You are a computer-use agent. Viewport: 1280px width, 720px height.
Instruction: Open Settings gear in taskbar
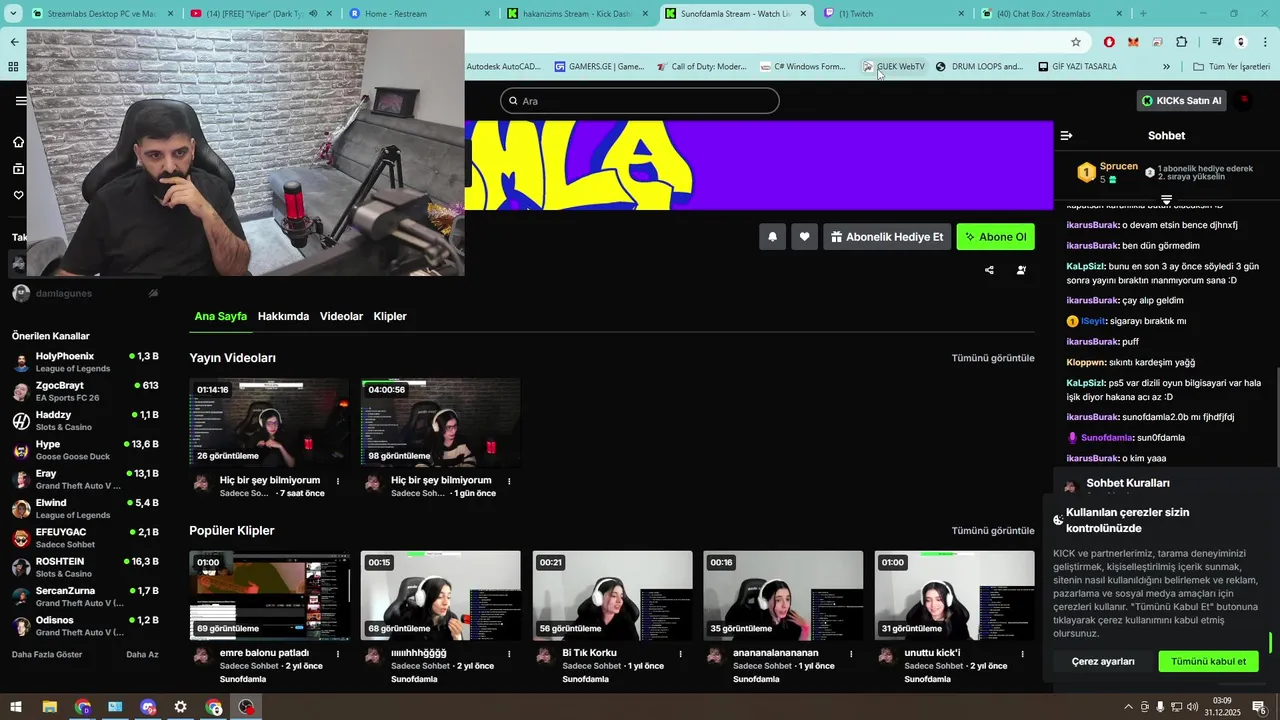pos(180,707)
